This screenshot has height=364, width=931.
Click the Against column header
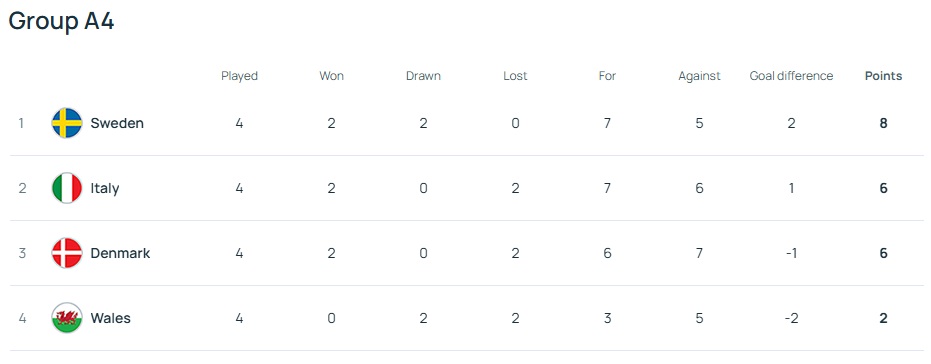point(699,76)
